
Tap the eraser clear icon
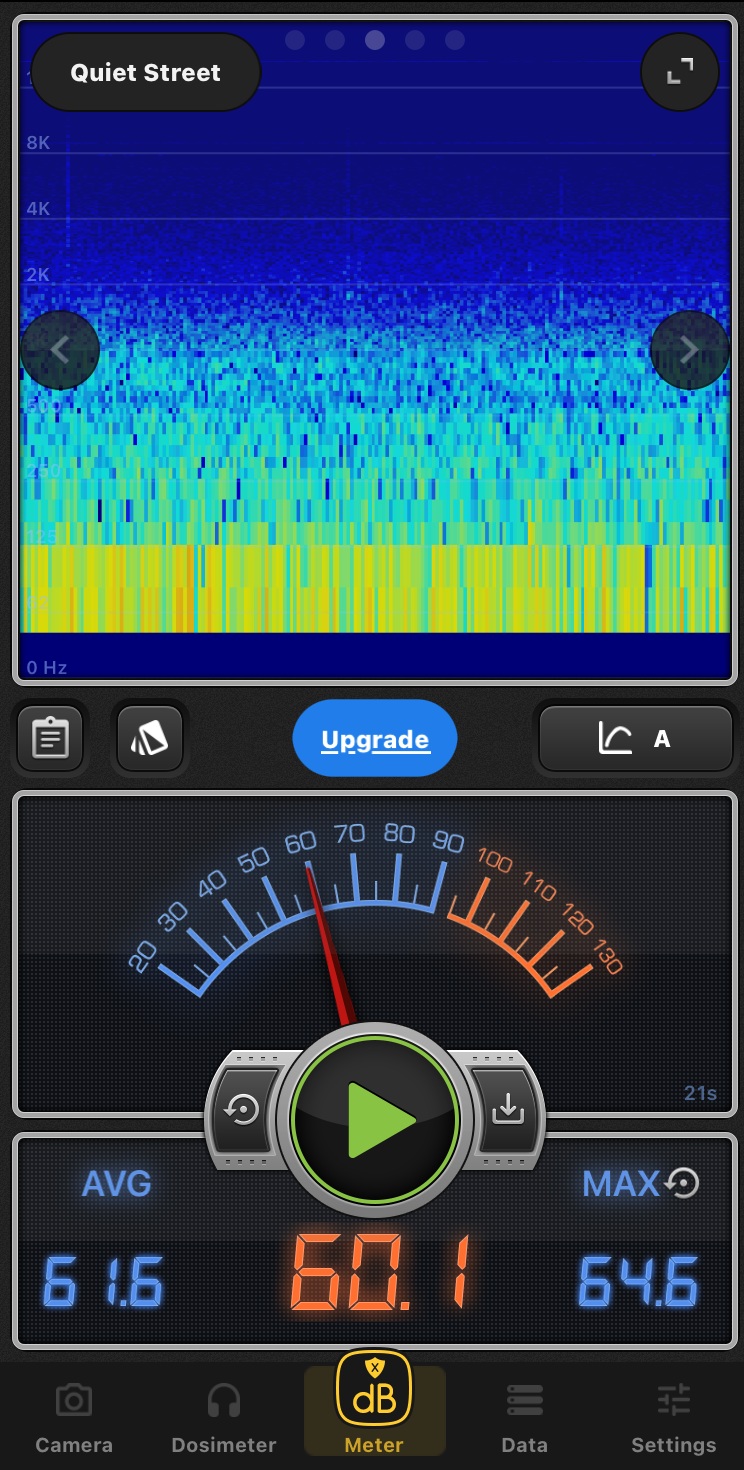coord(149,740)
